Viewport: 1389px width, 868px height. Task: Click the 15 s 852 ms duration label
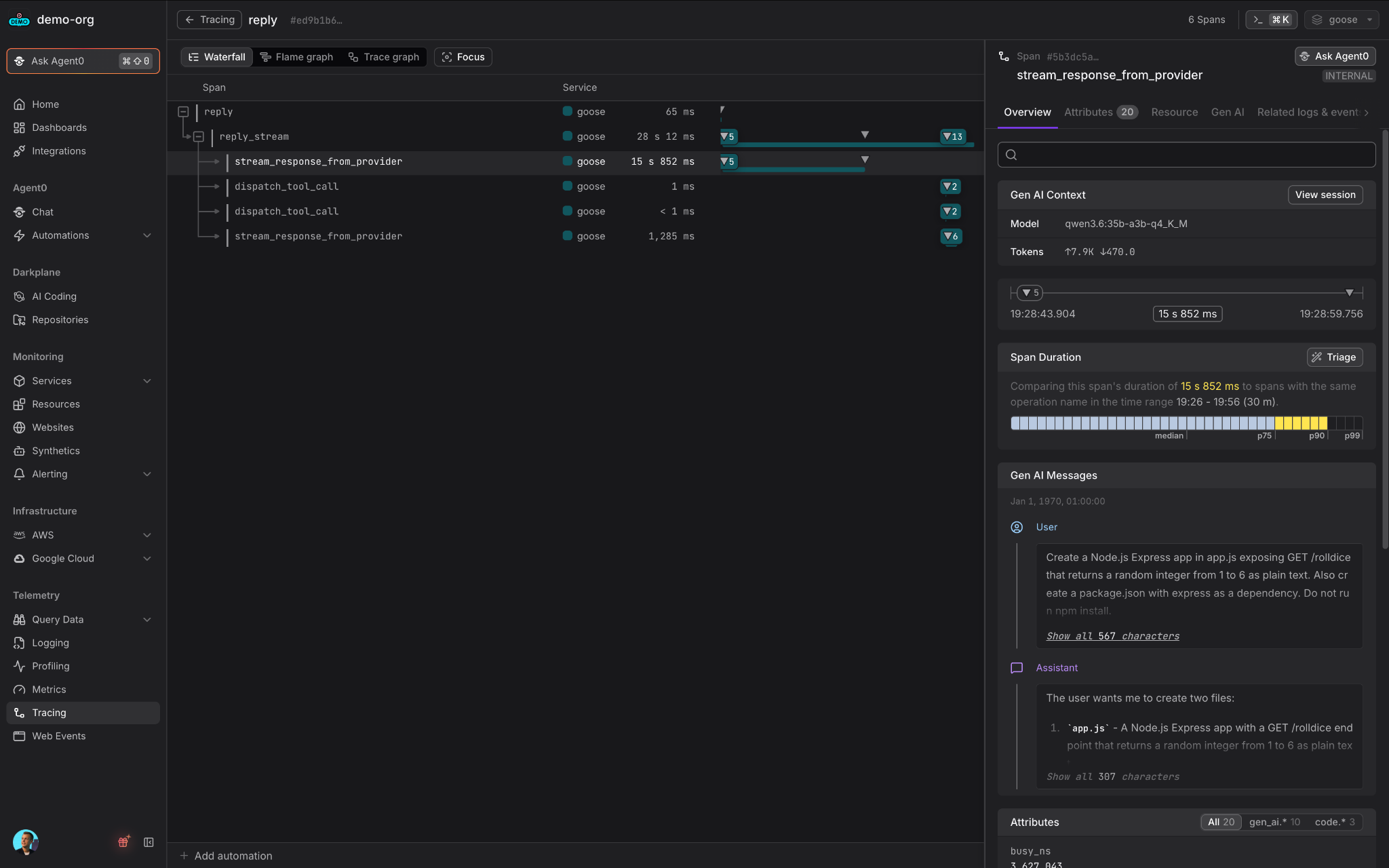1188,314
